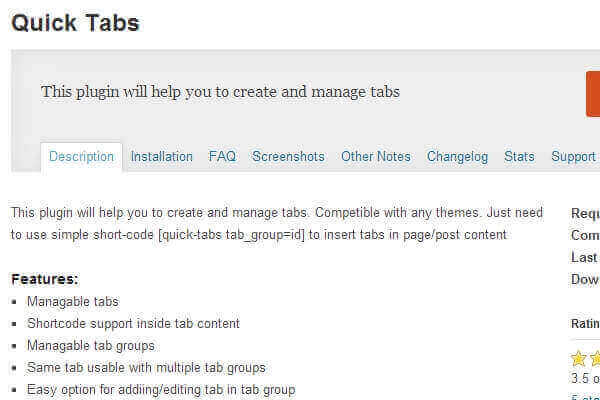Click the quick-tabs short-code paragraph text
600x400 pixels.
tap(259, 235)
